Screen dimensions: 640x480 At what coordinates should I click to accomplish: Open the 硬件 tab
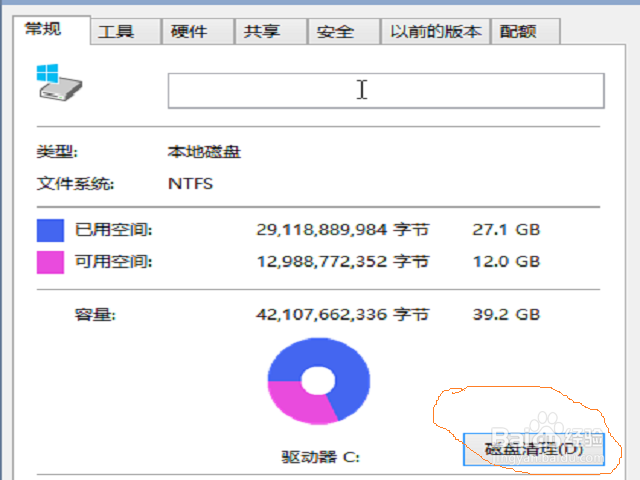click(x=198, y=31)
